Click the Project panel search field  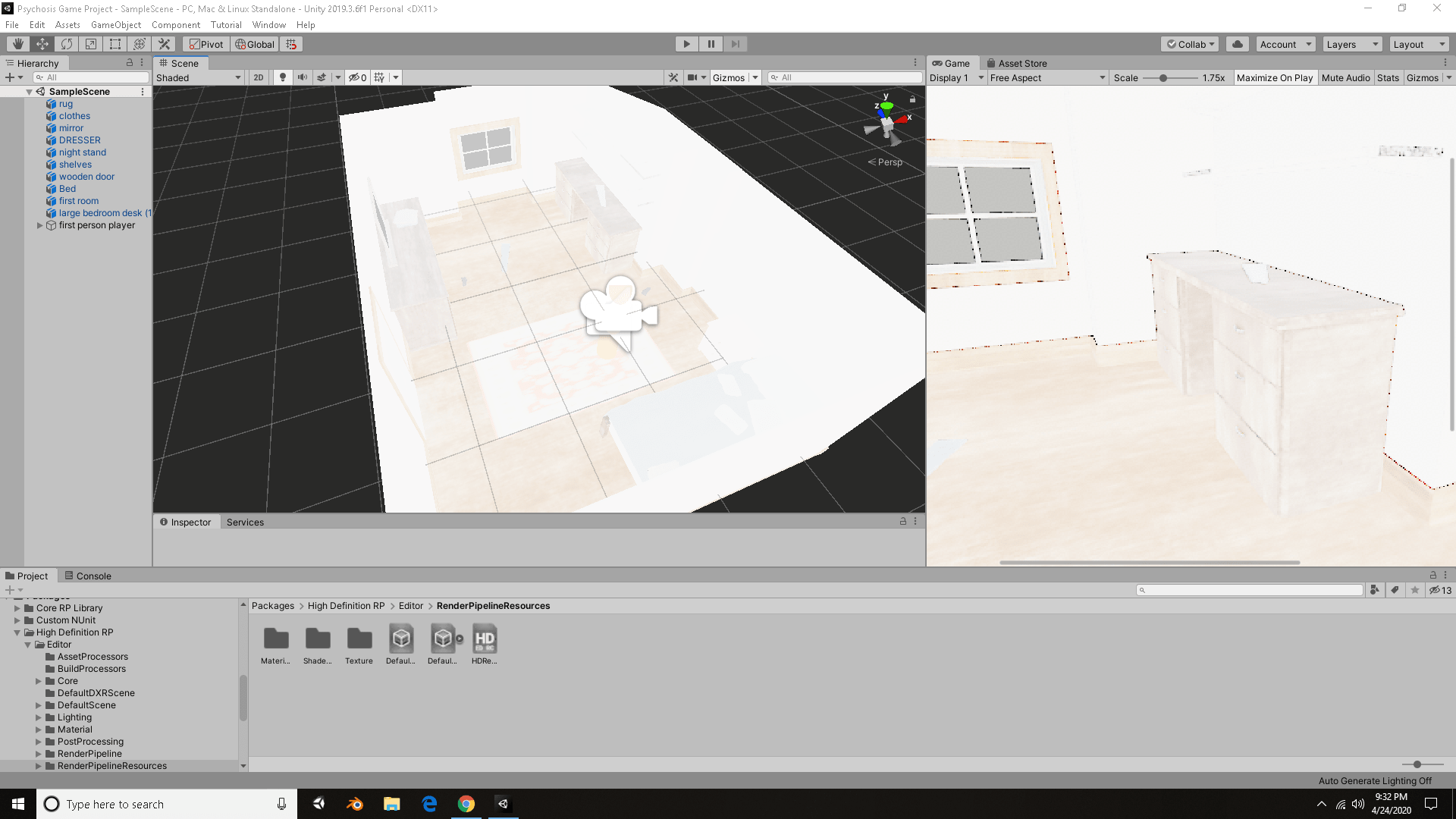click(x=1250, y=590)
